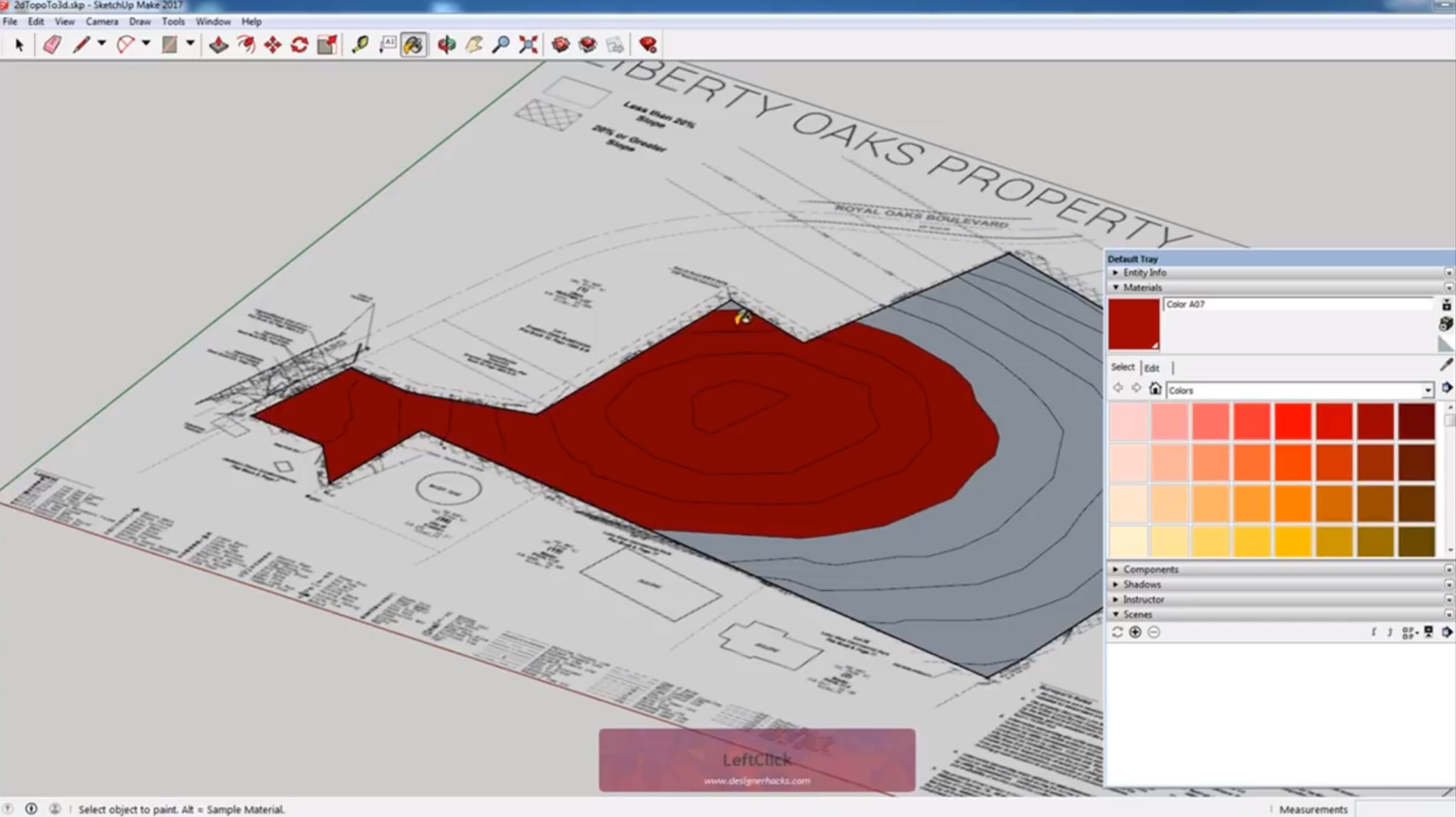Click the Paint Bucket tool
Screen dimensions: 1456x817
tap(414, 45)
